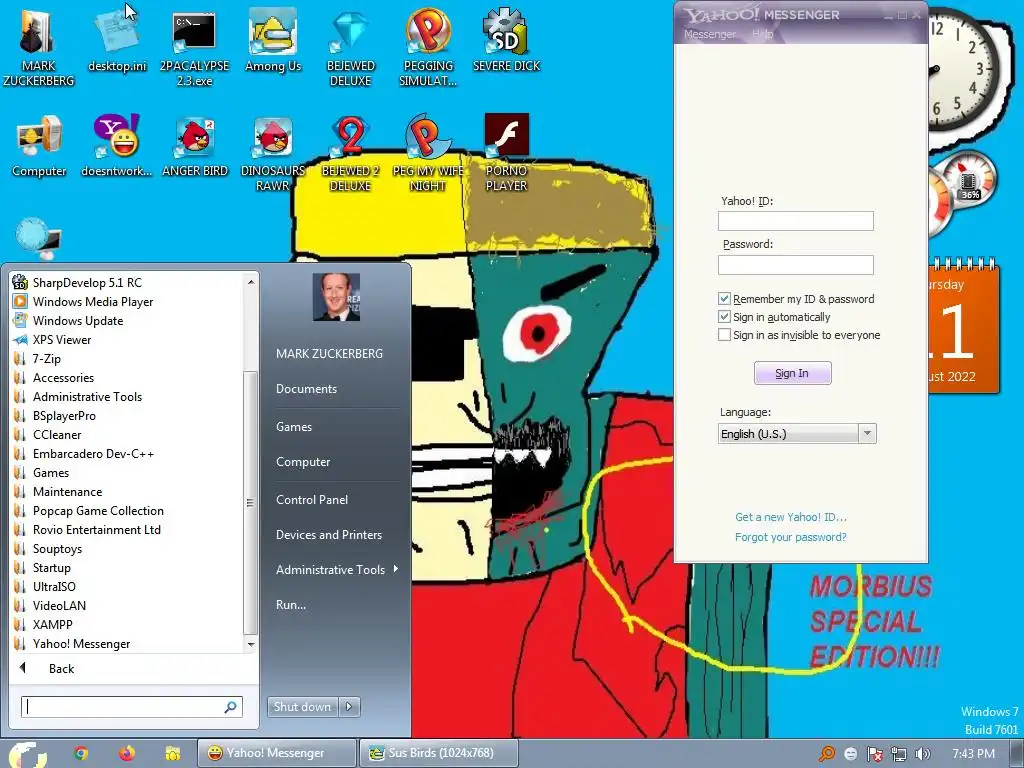Image resolution: width=1024 pixels, height=768 pixels.
Task: Open the Help menu in Yahoo Messenger
Action: pos(762,34)
